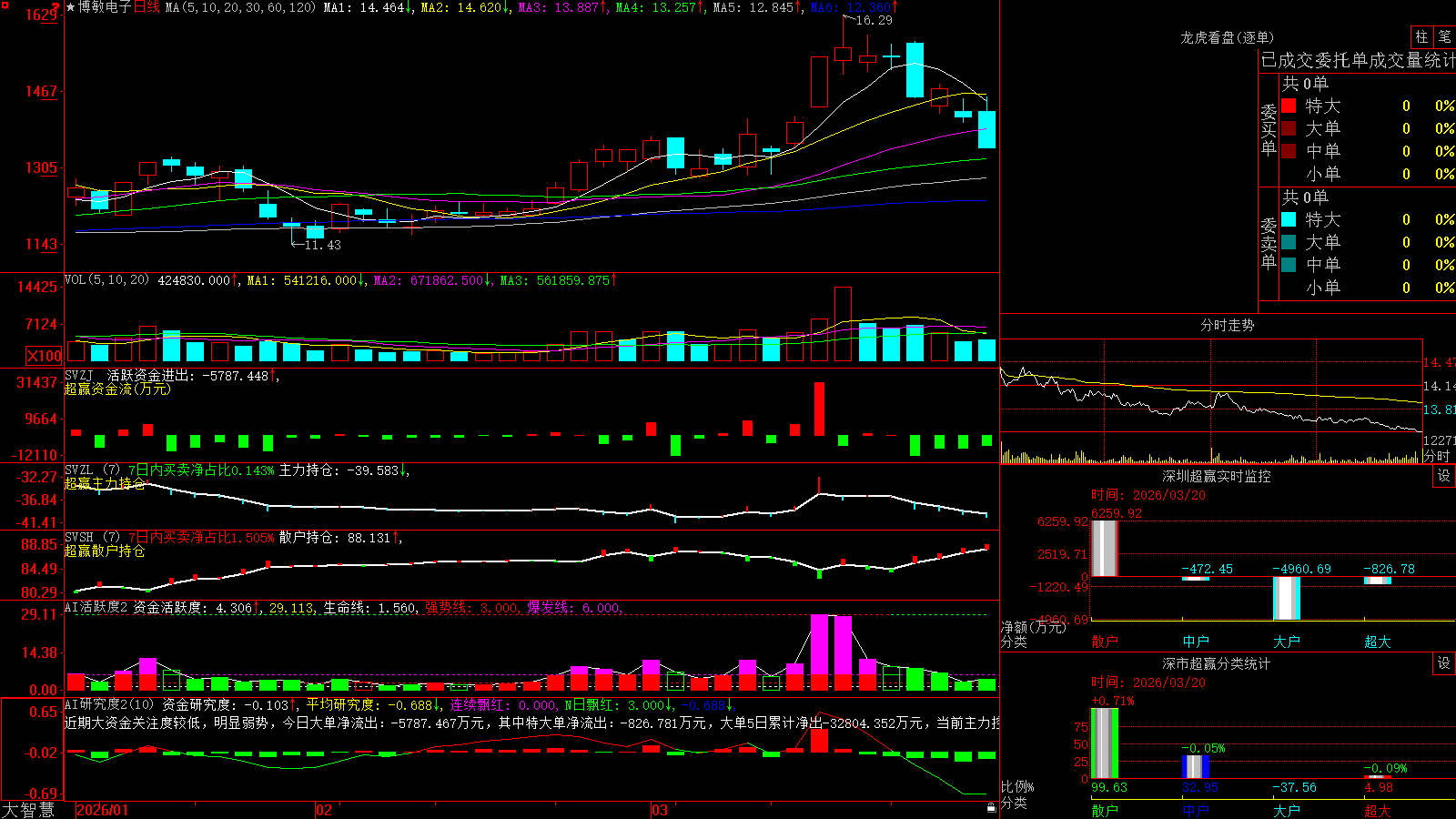Select the 已成交委托单成交量统计 header

tap(1358, 60)
